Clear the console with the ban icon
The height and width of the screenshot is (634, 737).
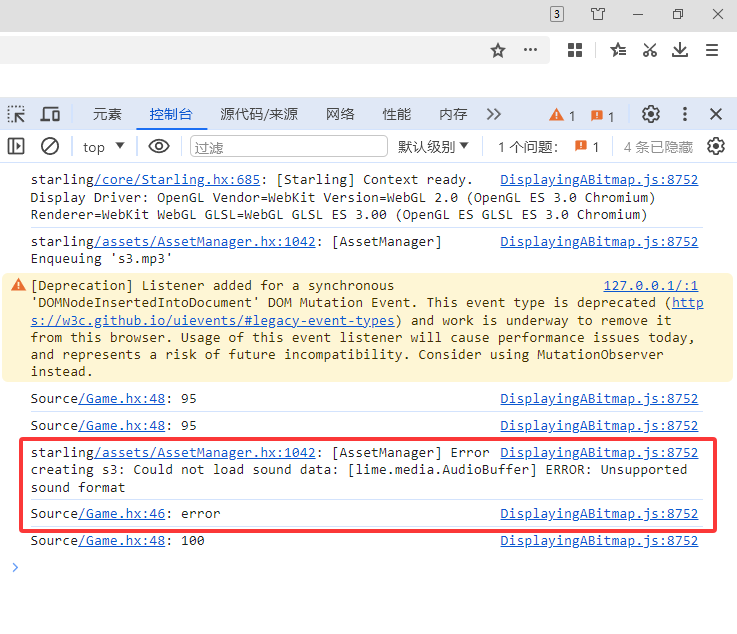[x=50, y=146]
